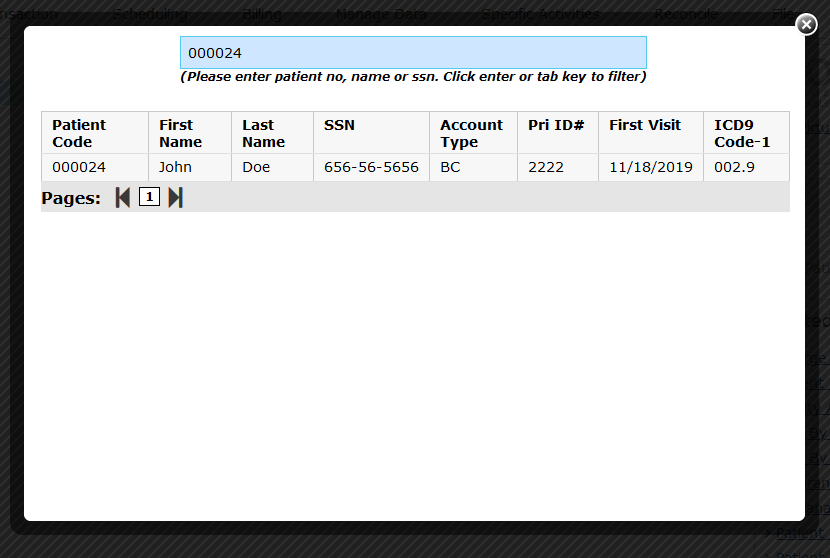Select page 1 in pagination
The width and height of the screenshot is (830, 558).
[x=149, y=198]
